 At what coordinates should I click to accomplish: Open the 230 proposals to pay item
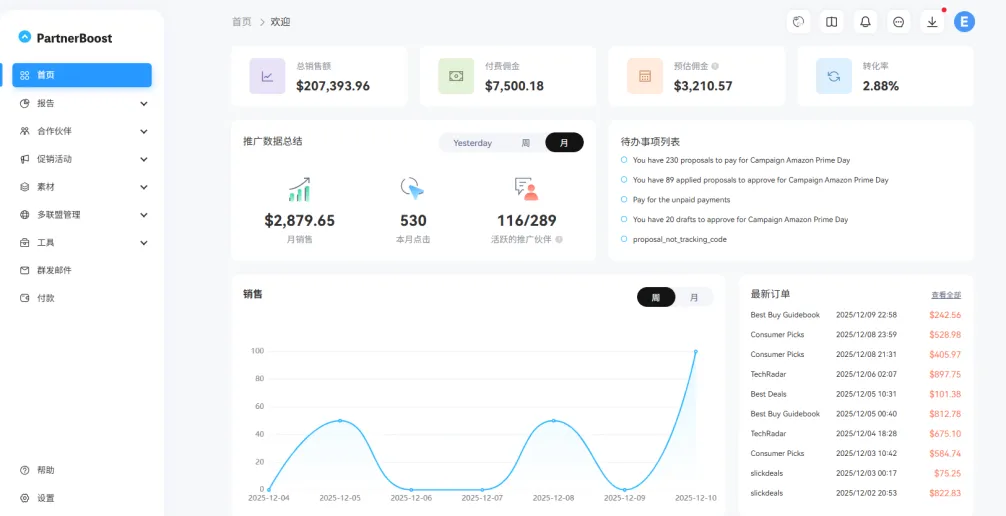[741, 160]
